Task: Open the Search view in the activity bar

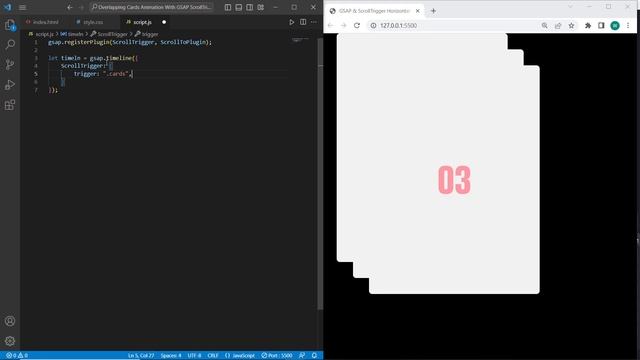Action: tap(10, 44)
